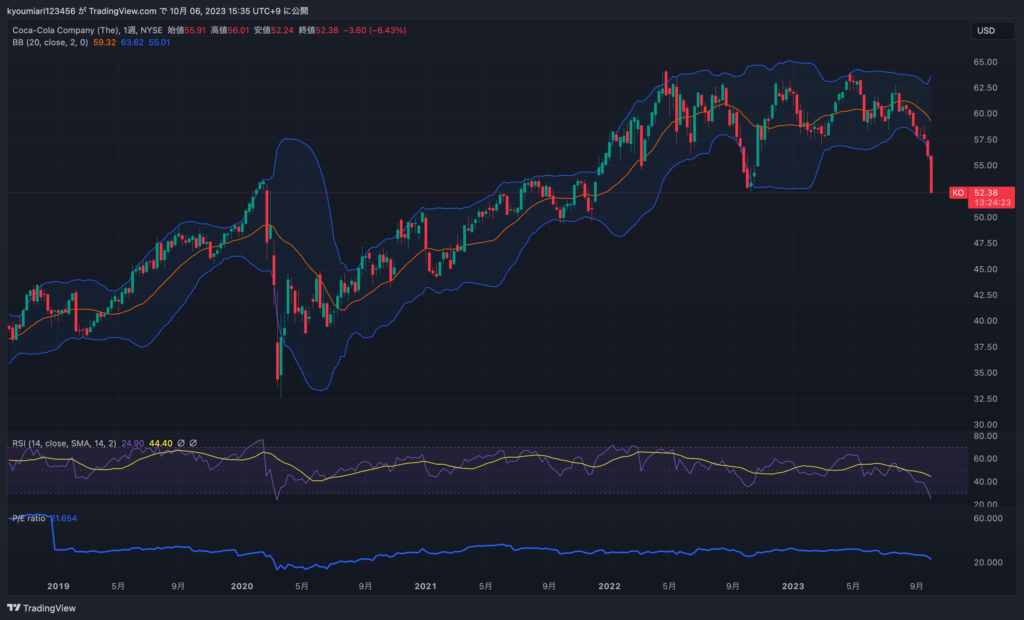Click the first RSI null-value symbol ∅
This screenshot has height=620, width=1024.
pyautogui.click(x=181, y=443)
